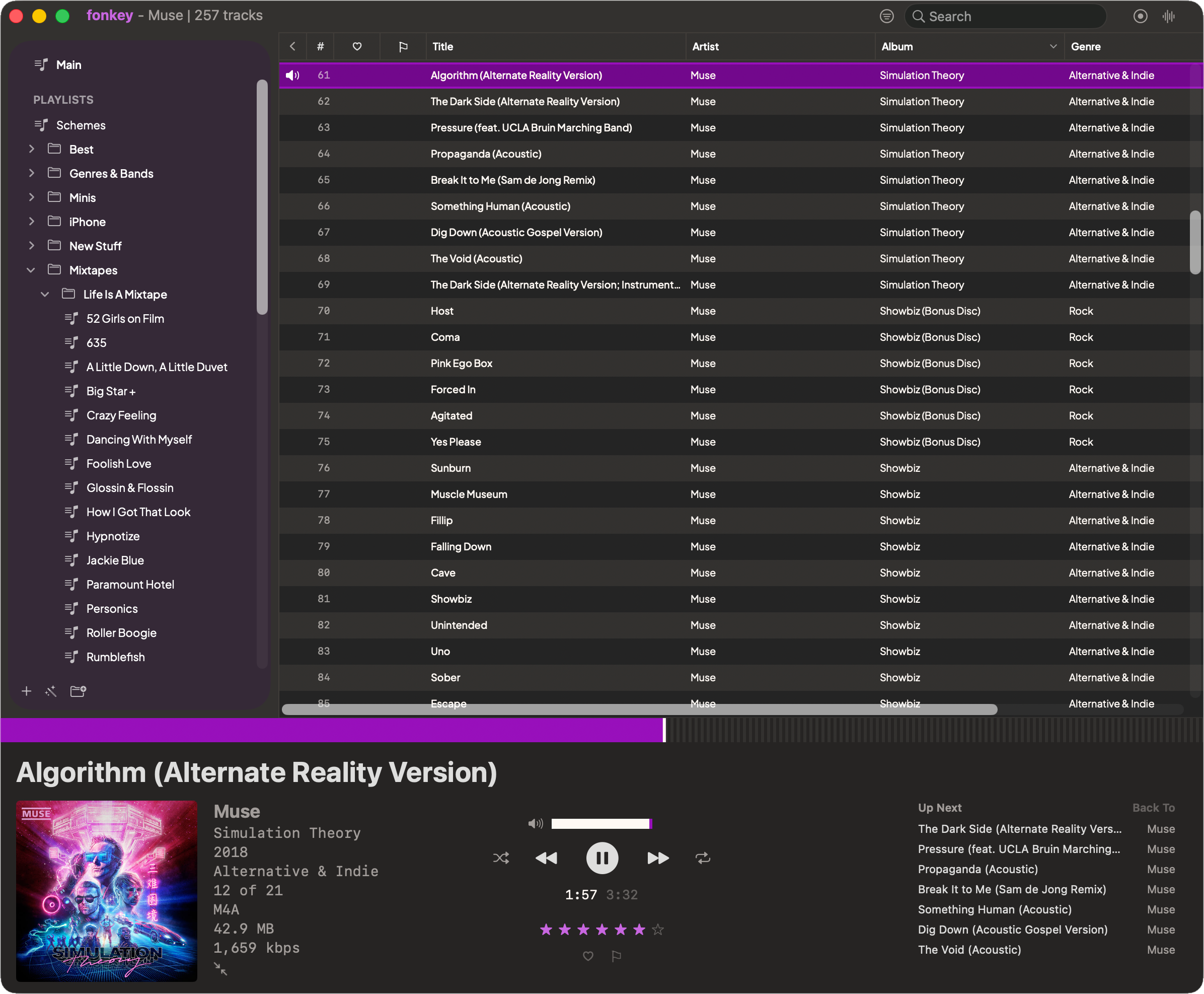Viewport: 1204px width, 994px height.
Task: Toggle repeat mode
Action: 703,858
